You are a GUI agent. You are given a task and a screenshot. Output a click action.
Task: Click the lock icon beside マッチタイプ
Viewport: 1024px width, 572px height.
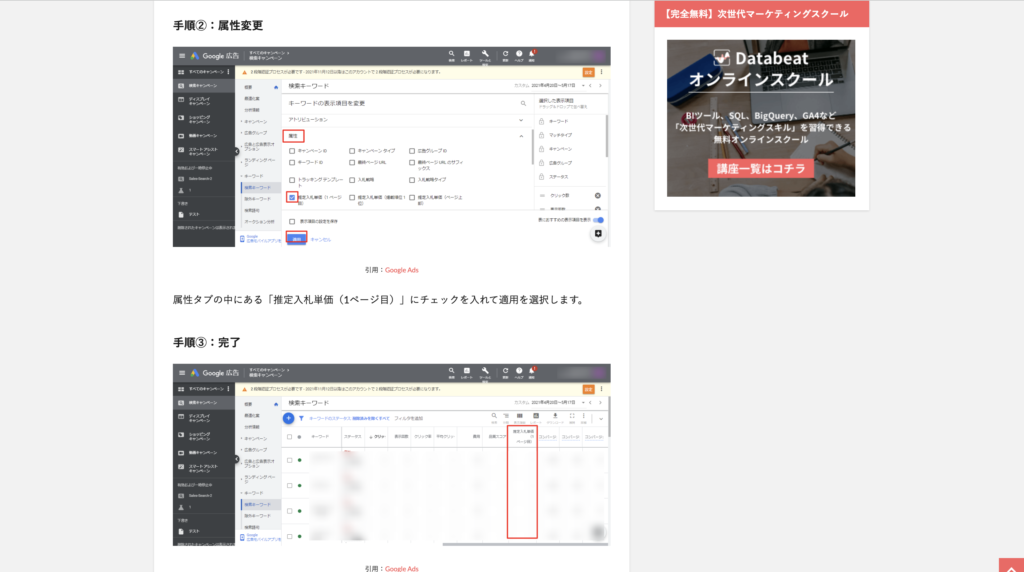click(541, 135)
